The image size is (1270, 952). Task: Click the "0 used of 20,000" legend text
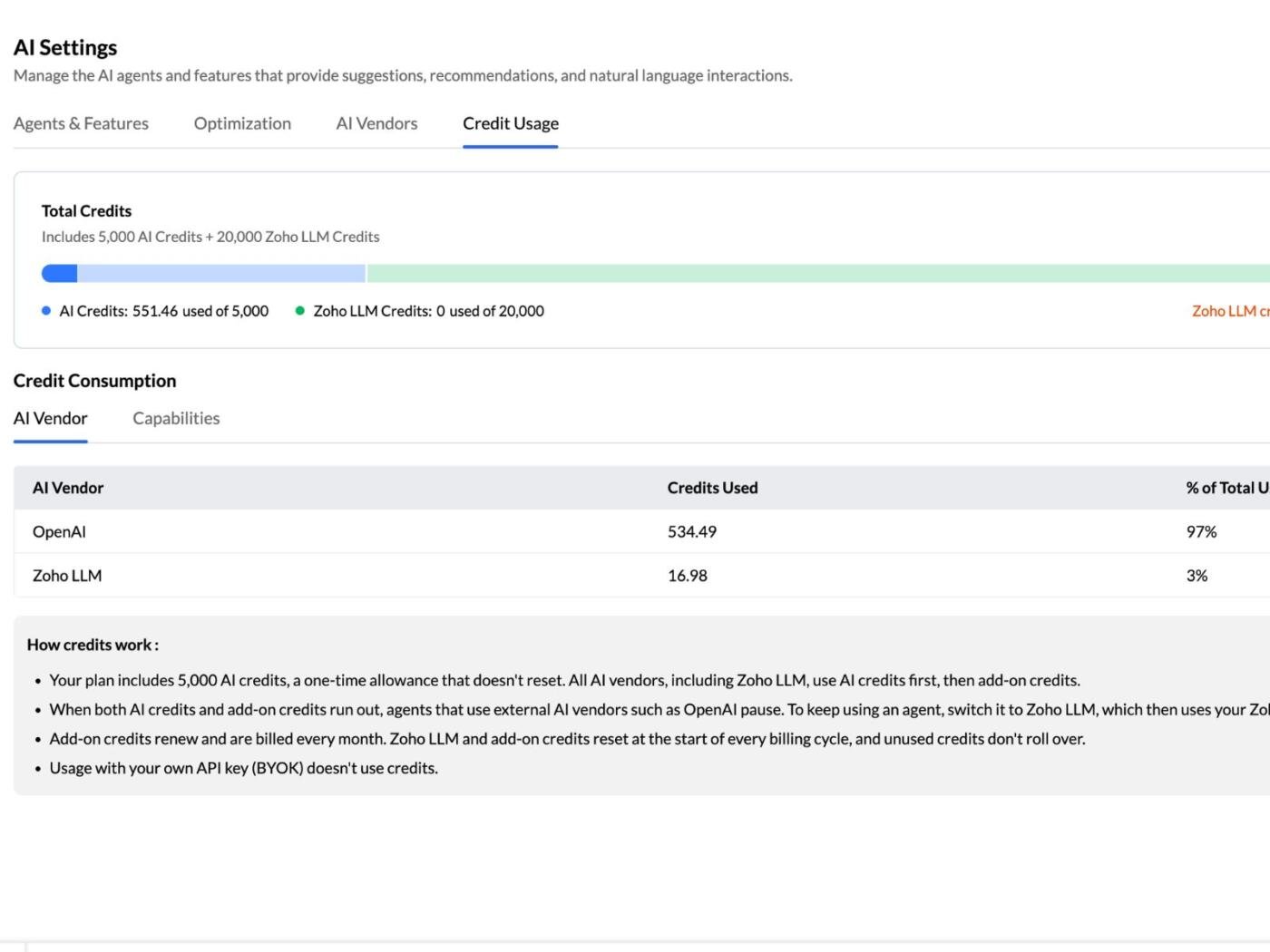(490, 311)
